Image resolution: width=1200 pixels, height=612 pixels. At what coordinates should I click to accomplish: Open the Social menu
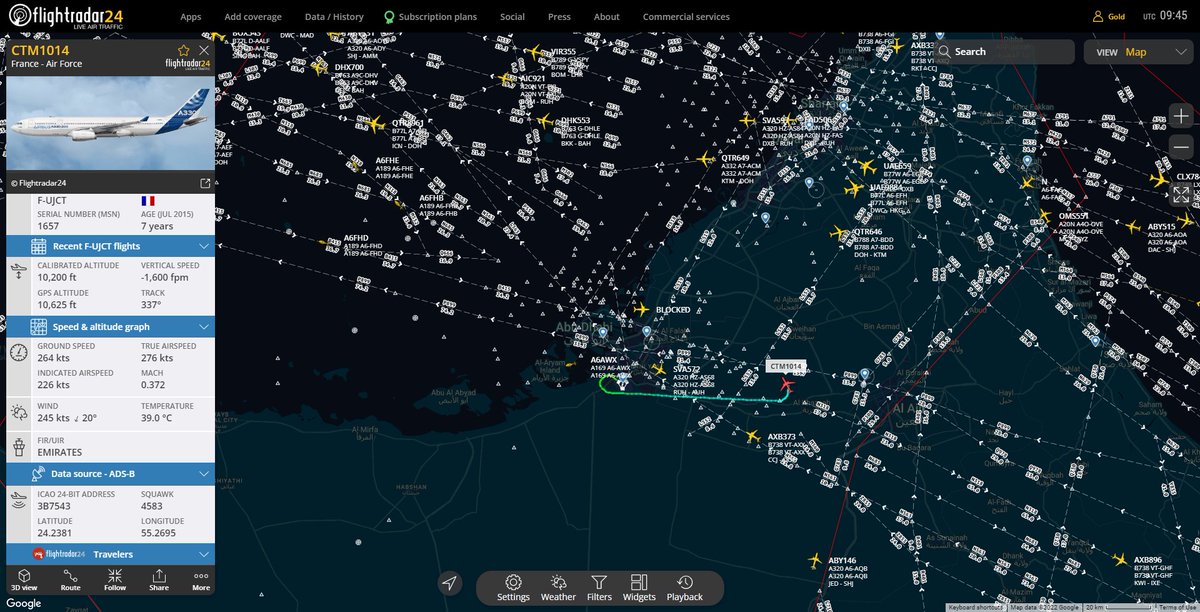(512, 17)
